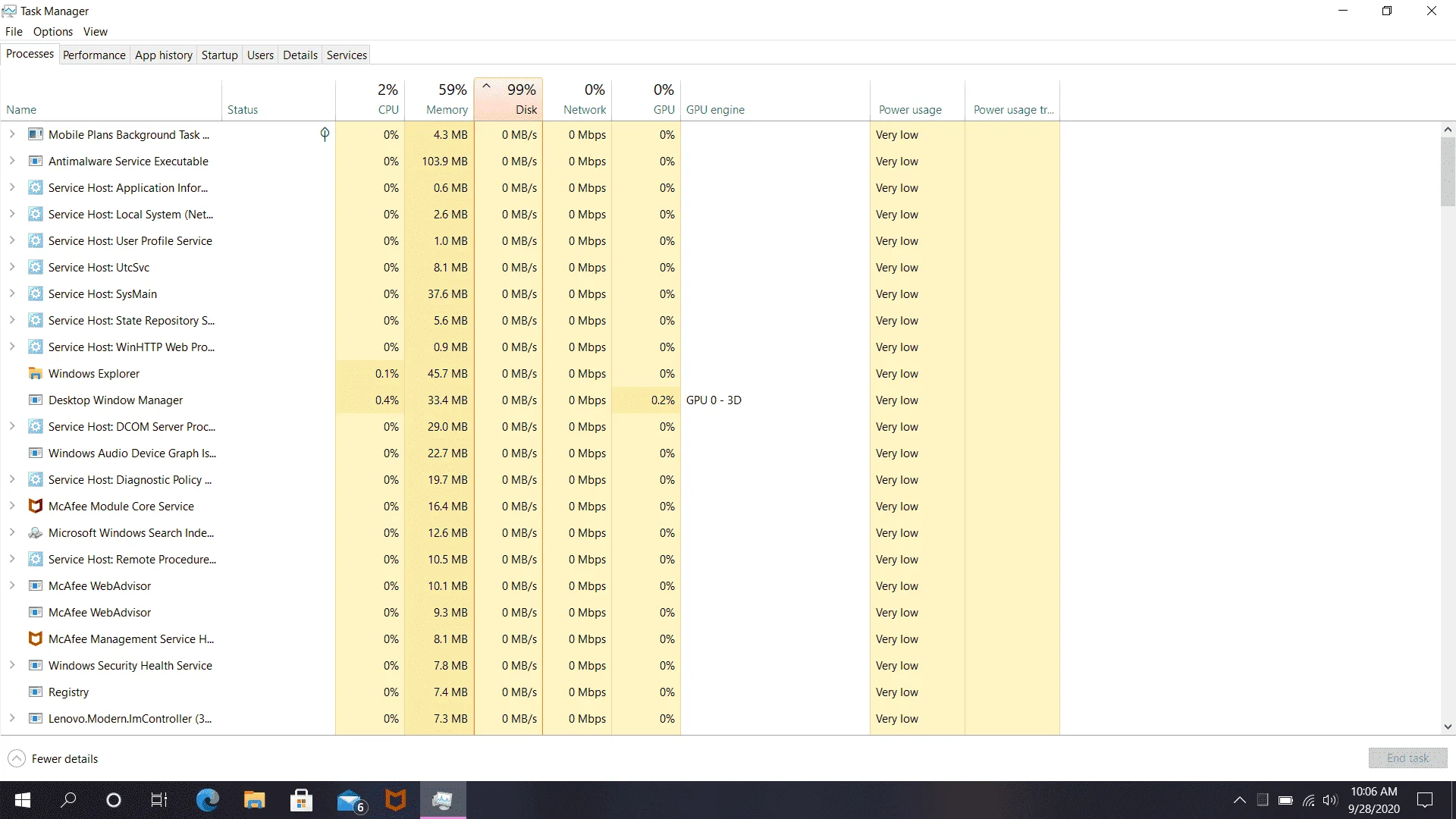Switch to the Services tab
This screenshot has width=1456, height=819.
click(347, 55)
